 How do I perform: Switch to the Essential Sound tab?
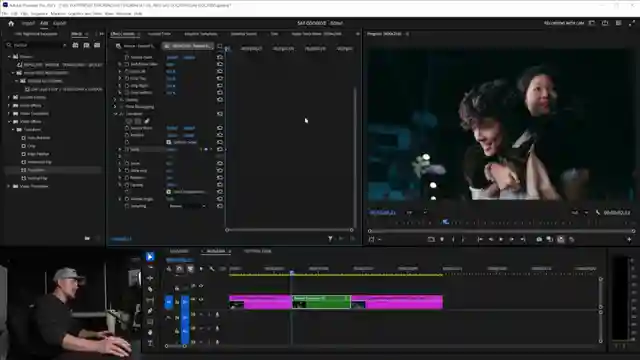coord(244,34)
